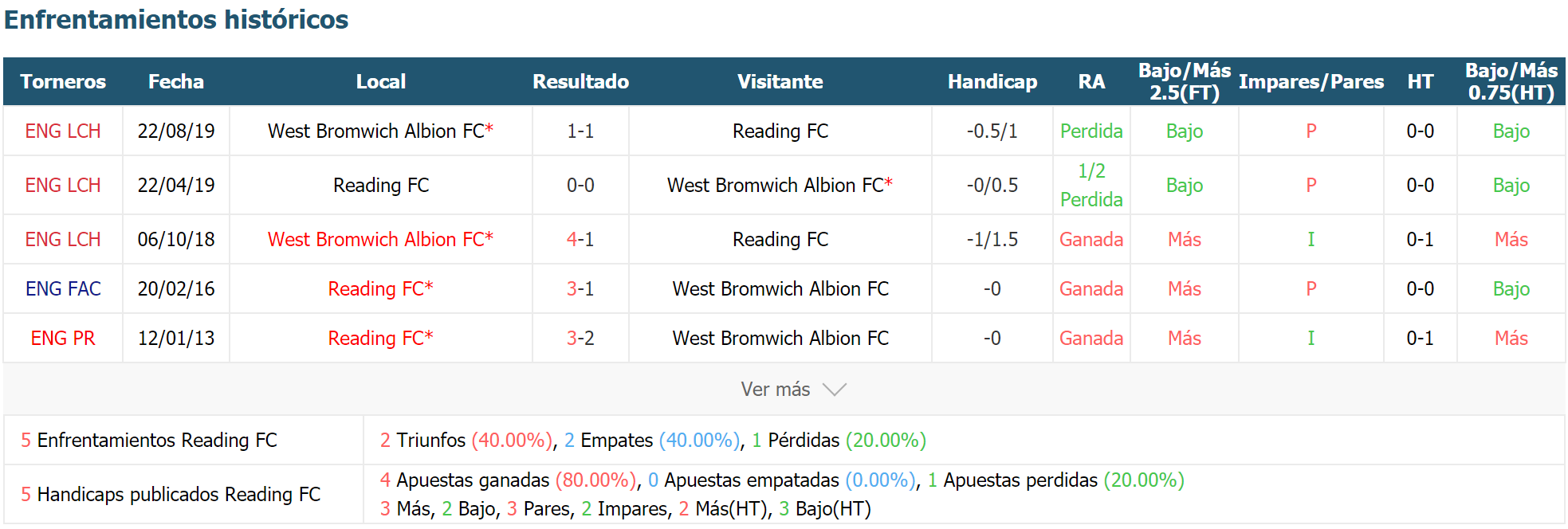
Task: Open ENG PR tournament link
Action: click(x=63, y=339)
